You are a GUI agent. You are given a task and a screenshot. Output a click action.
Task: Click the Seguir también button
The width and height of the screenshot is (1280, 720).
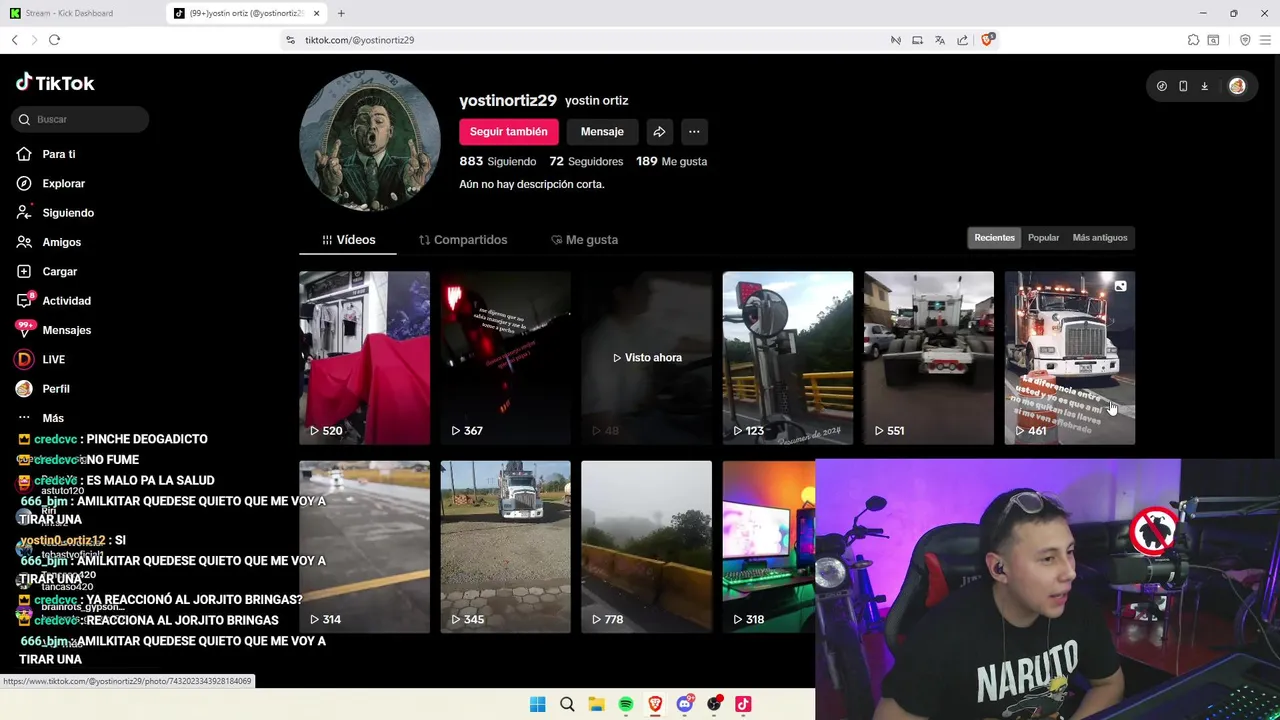(x=508, y=132)
